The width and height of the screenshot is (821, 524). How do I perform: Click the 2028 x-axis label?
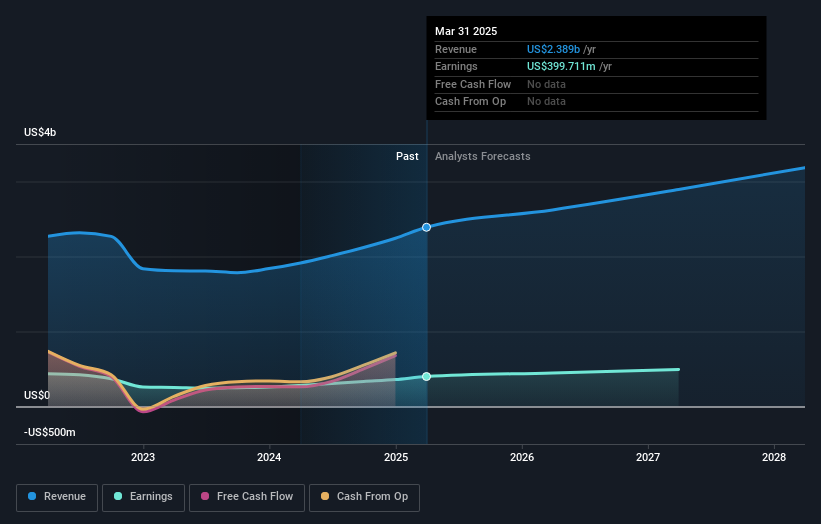click(x=774, y=457)
